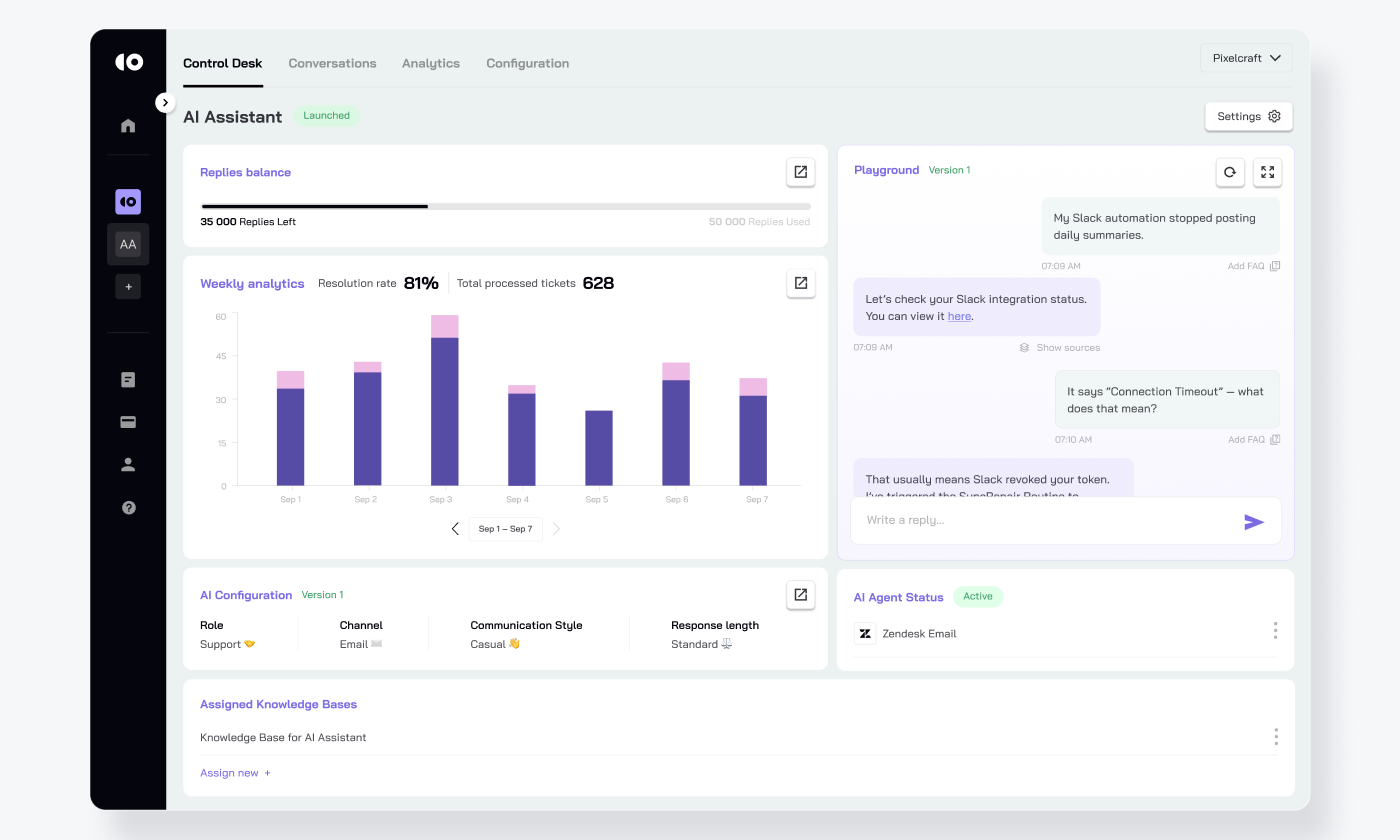Click Assign new knowledge base link
The width and height of the screenshot is (1400, 840).
point(235,773)
